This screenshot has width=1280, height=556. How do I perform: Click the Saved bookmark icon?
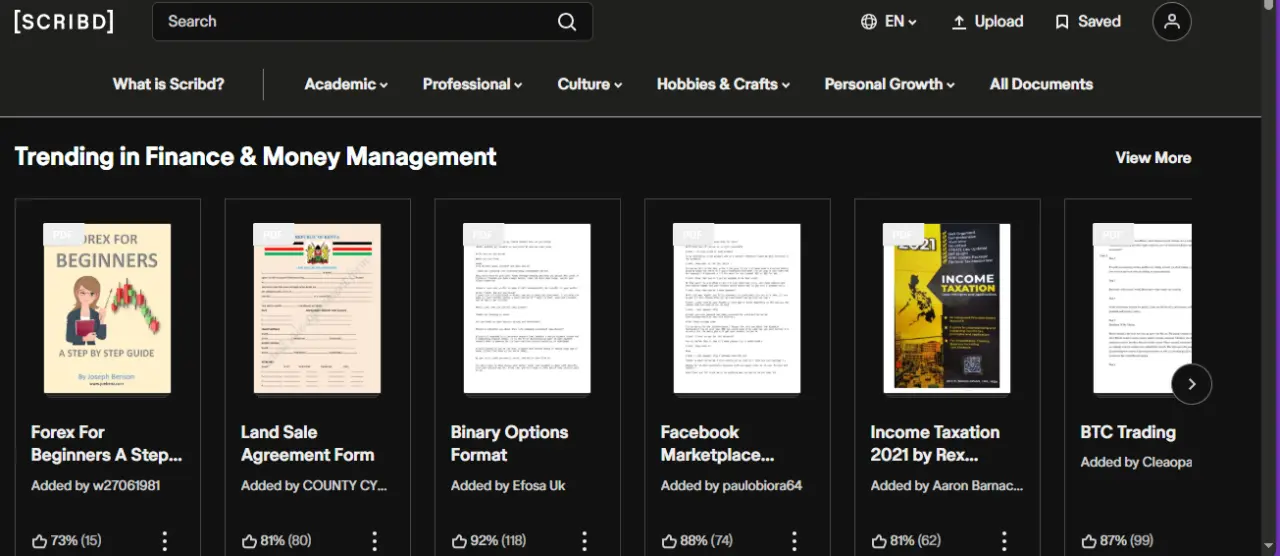(x=1062, y=22)
